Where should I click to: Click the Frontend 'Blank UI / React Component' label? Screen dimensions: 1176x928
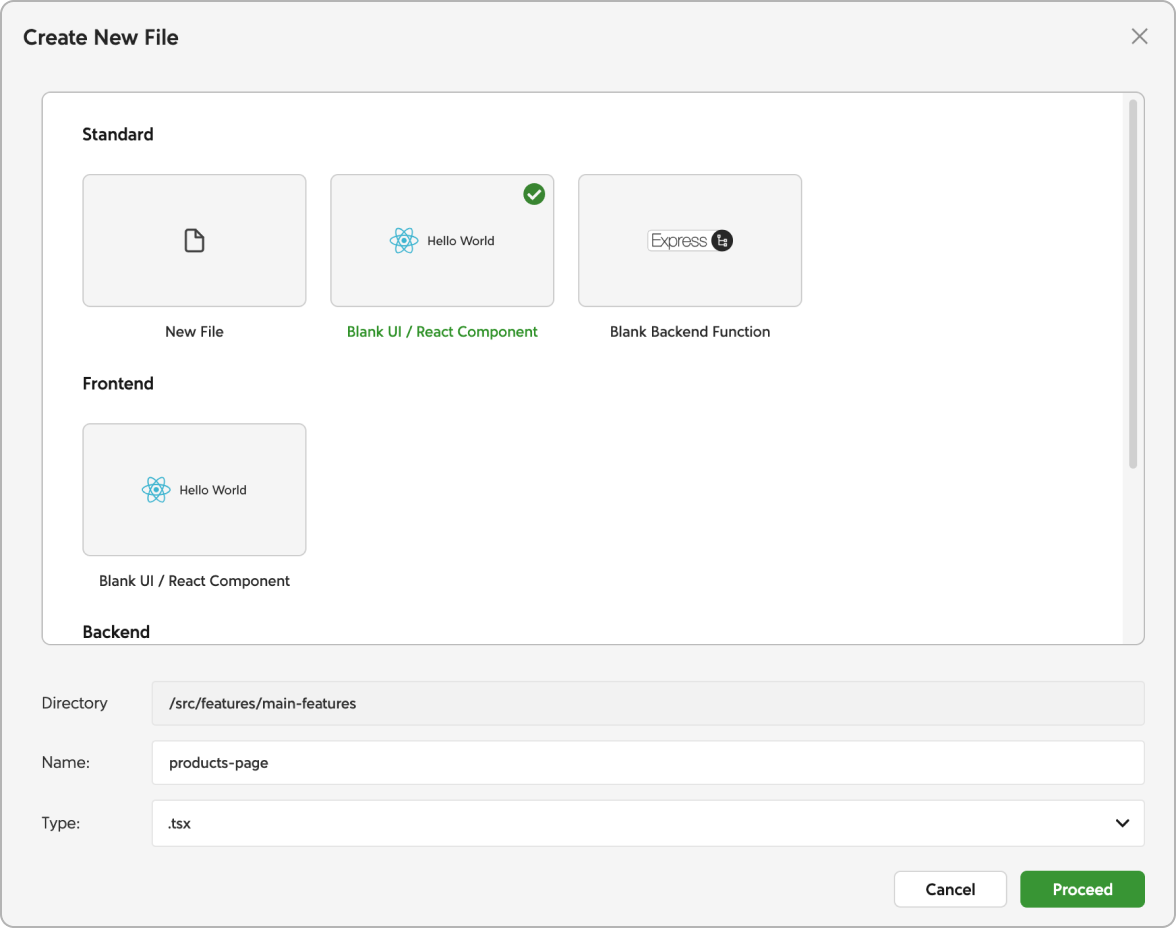click(x=194, y=581)
